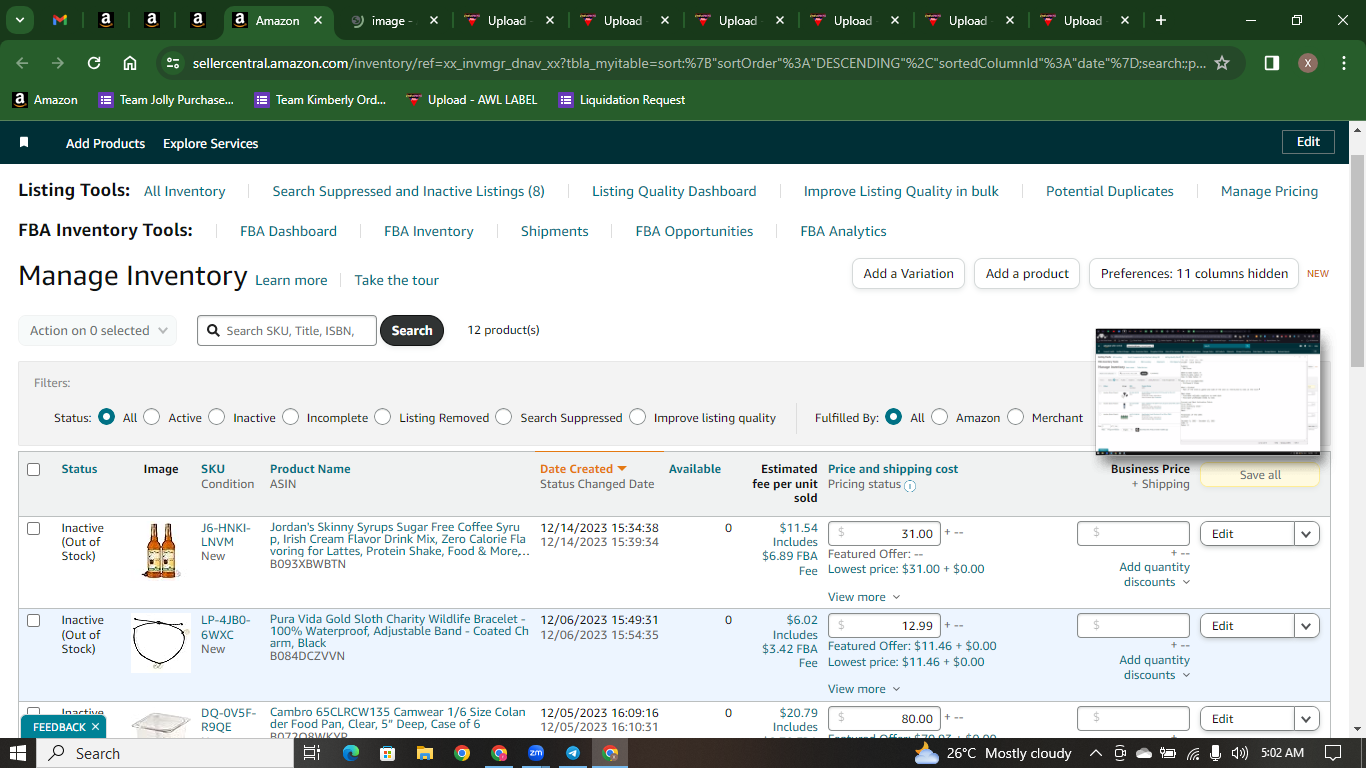
Task: Click the Add a Variation button
Action: click(908, 273)
